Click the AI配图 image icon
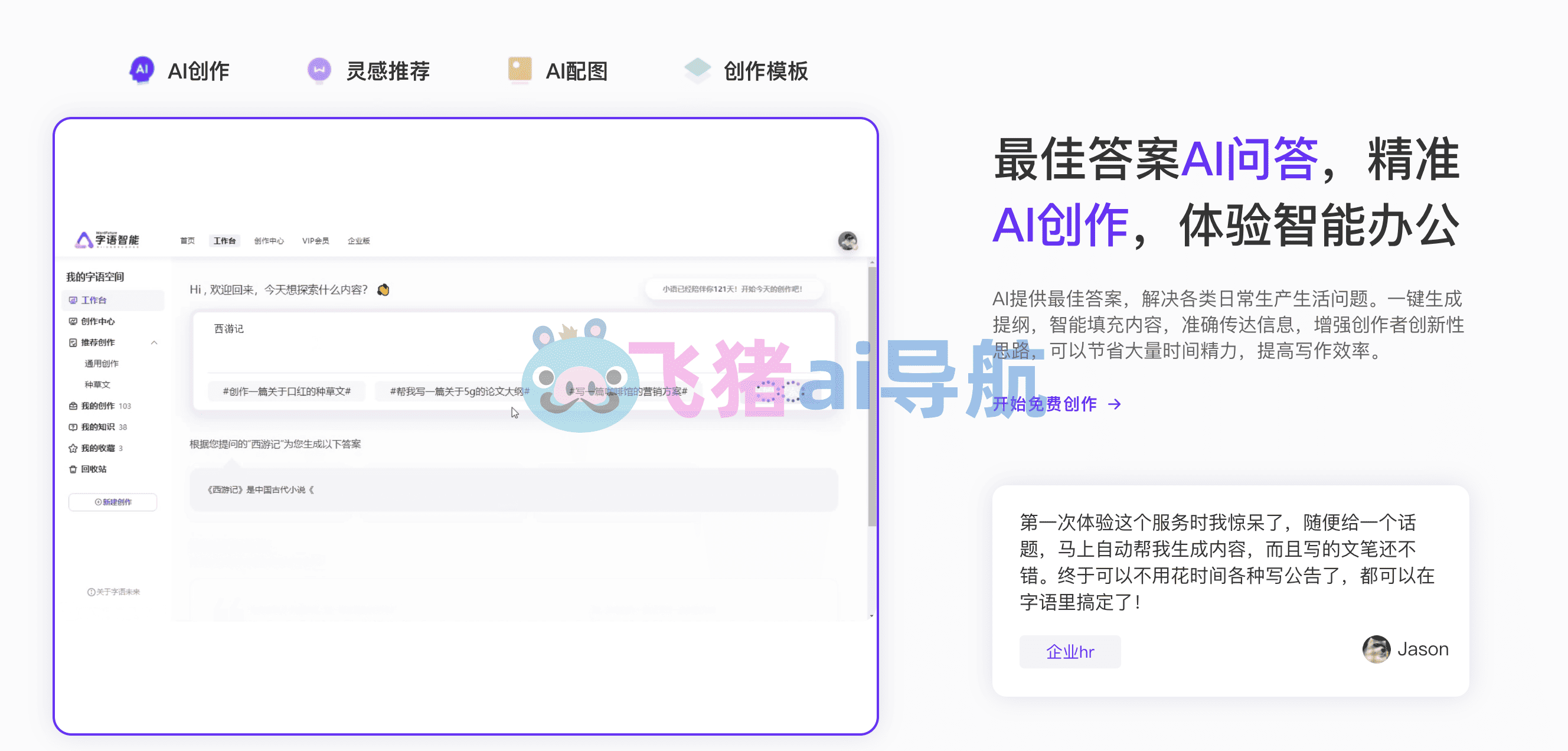Screen dimensions: 1568x751 520,70
